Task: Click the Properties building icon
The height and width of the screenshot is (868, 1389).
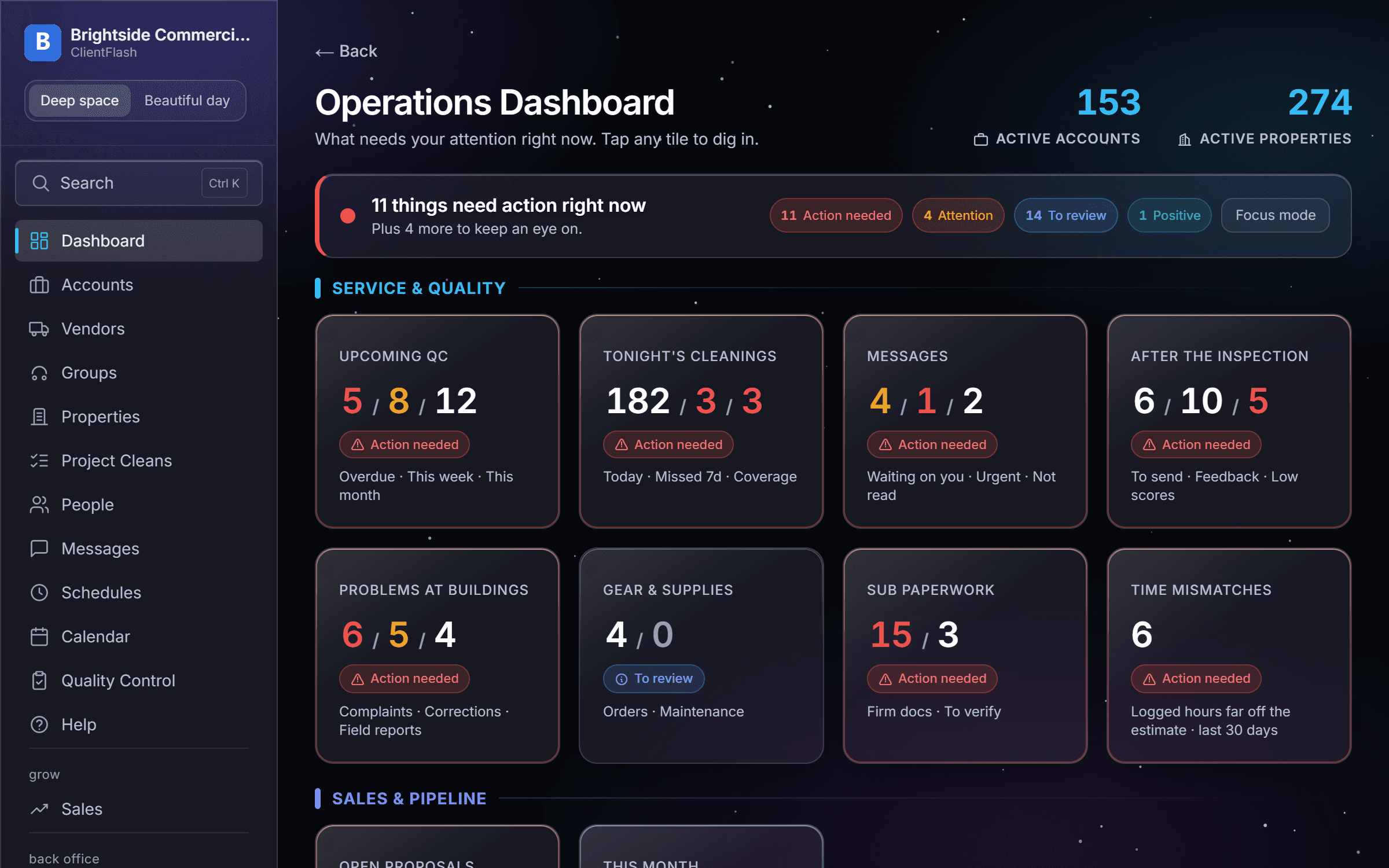Action: coord(39,417)
